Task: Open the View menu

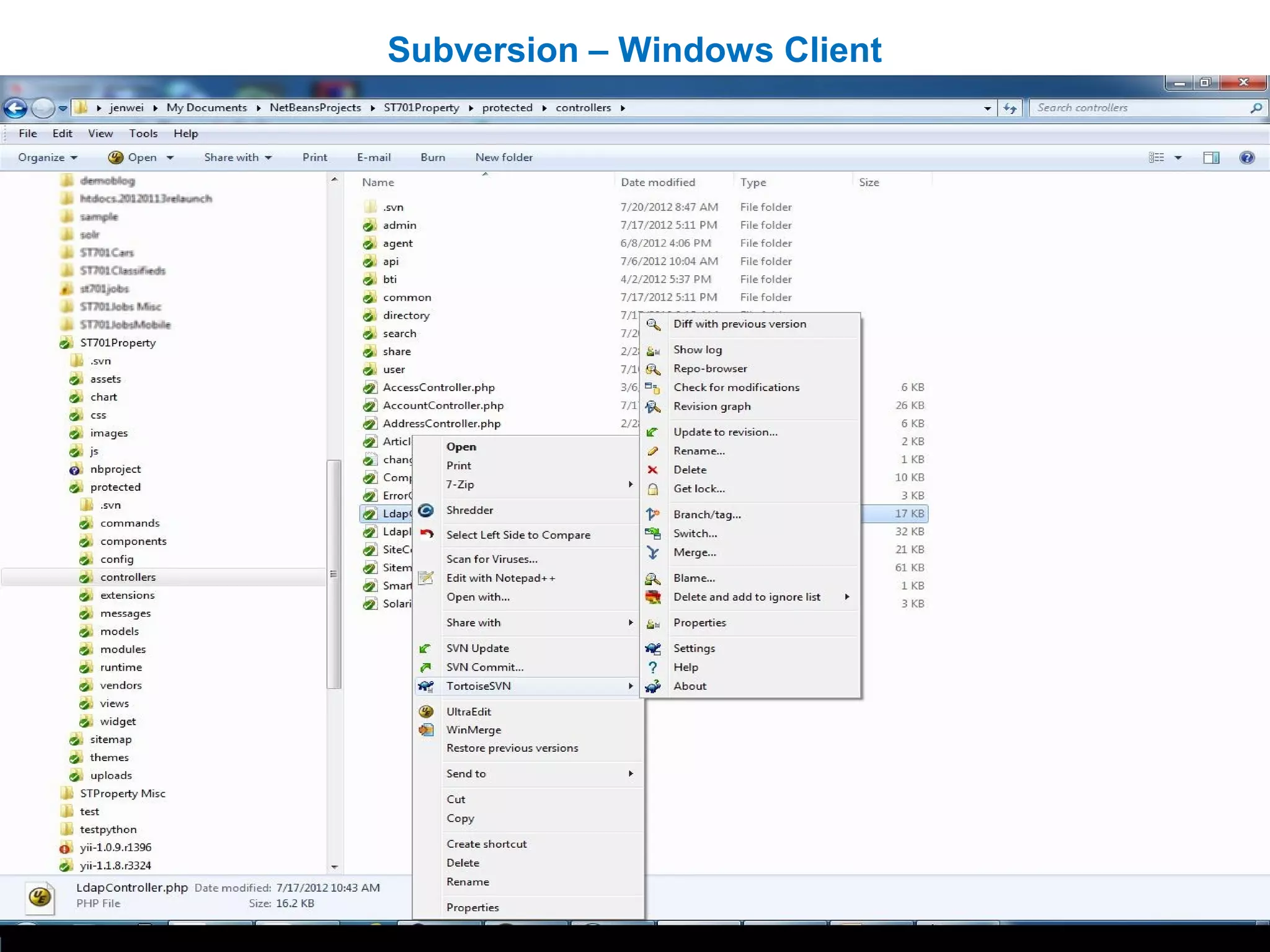Action: [100, 133]
